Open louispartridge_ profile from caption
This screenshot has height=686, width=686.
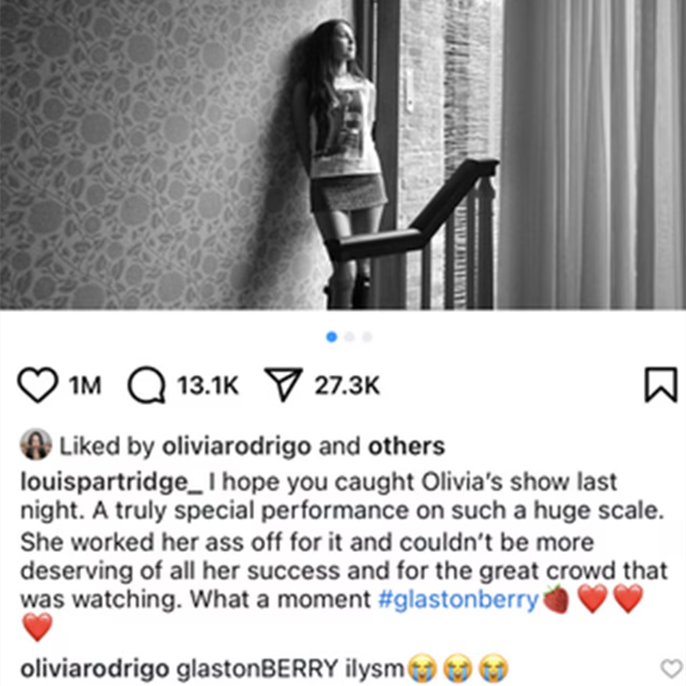[x=112, y=482]
